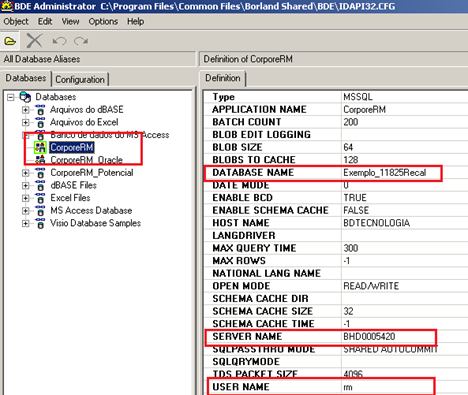Open the Help menu
Image resolution: width=468 pixels, height=395 pixels.
point(136,22)
